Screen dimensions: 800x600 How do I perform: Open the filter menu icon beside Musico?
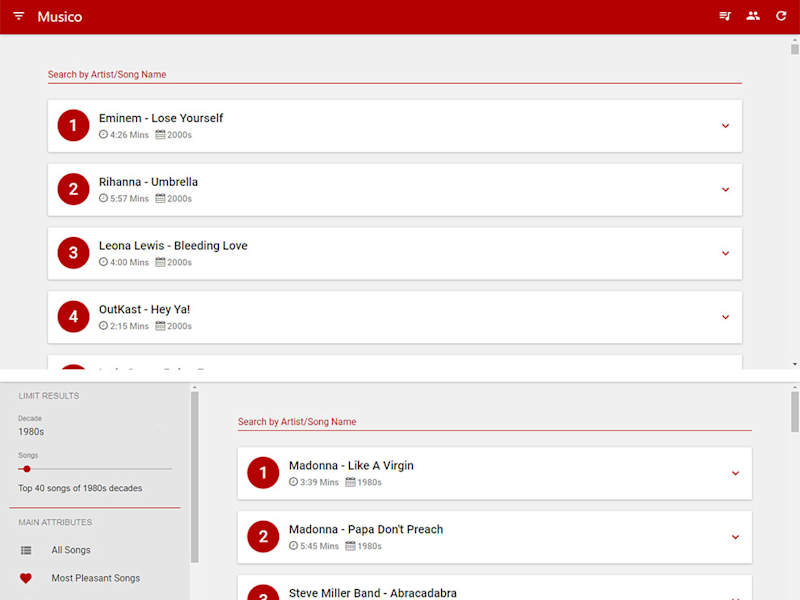coord(19,16)
